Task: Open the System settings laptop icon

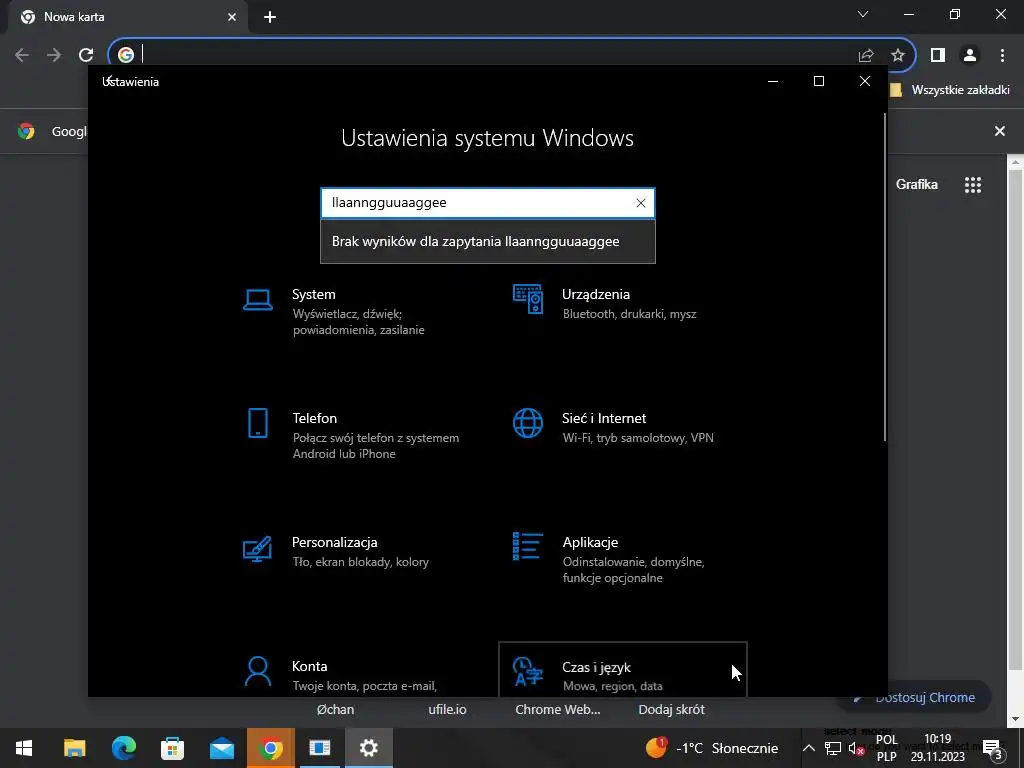Action: pos(258,300)
